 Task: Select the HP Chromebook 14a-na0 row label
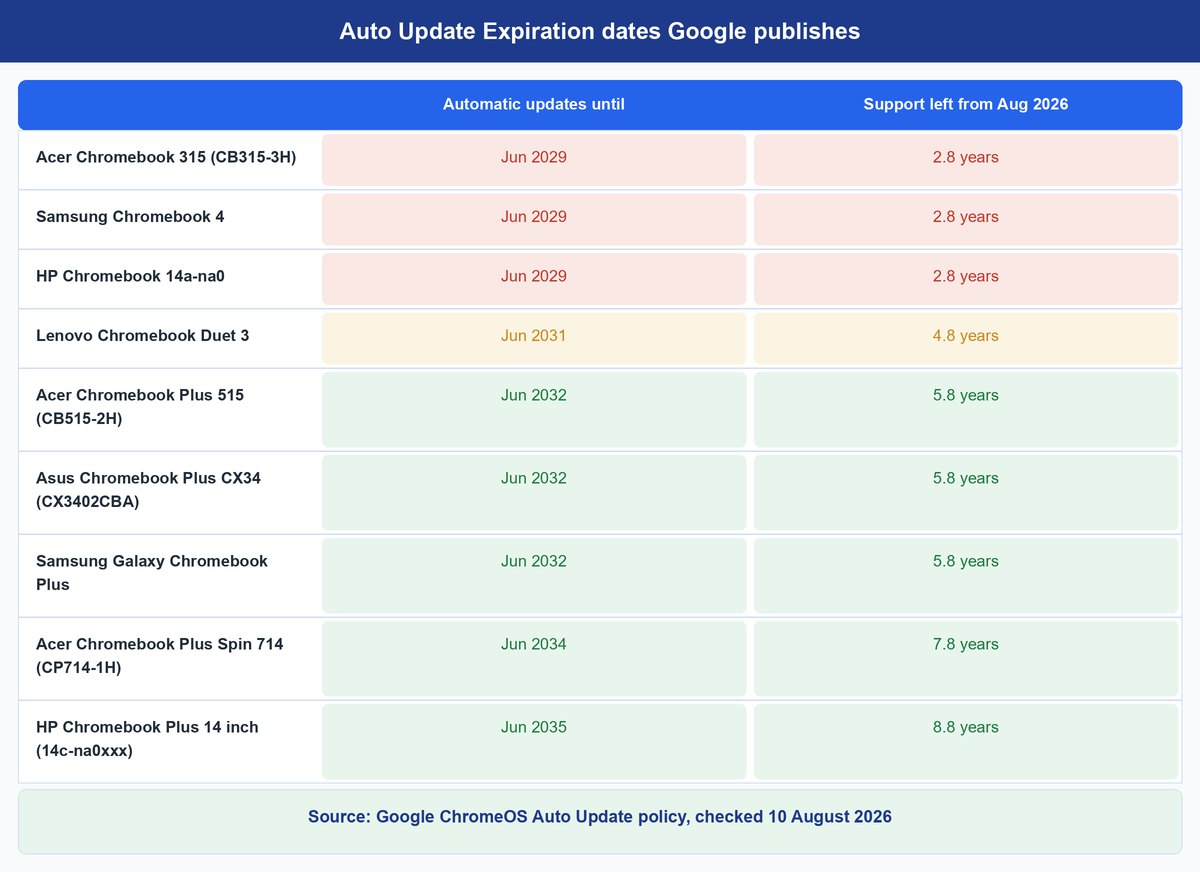pyautogui.click(x=130, y=276)
